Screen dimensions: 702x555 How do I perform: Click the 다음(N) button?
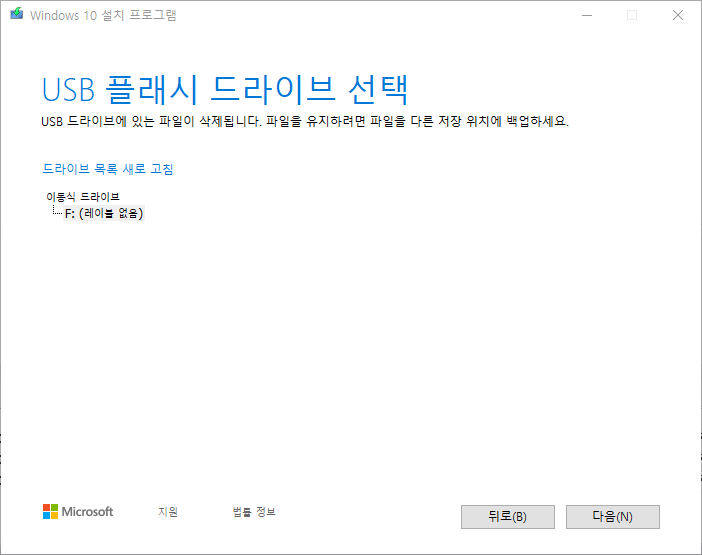point(612,517)
